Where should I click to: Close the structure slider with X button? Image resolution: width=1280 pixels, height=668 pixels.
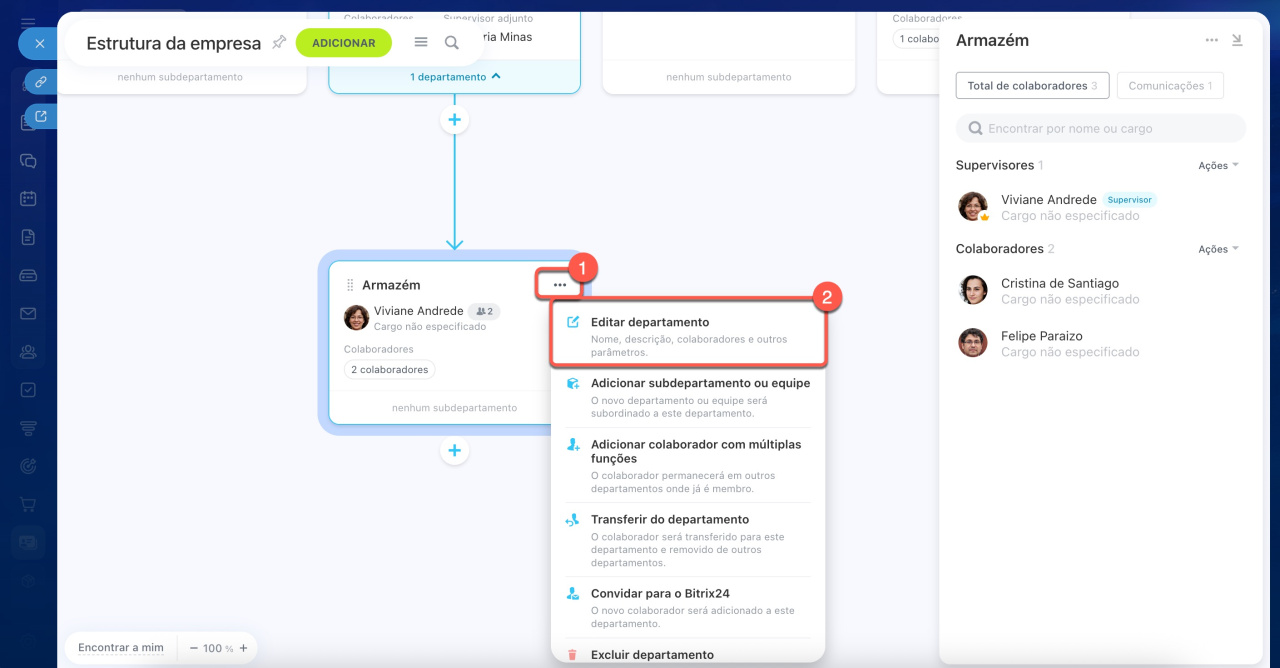(39, 44)
